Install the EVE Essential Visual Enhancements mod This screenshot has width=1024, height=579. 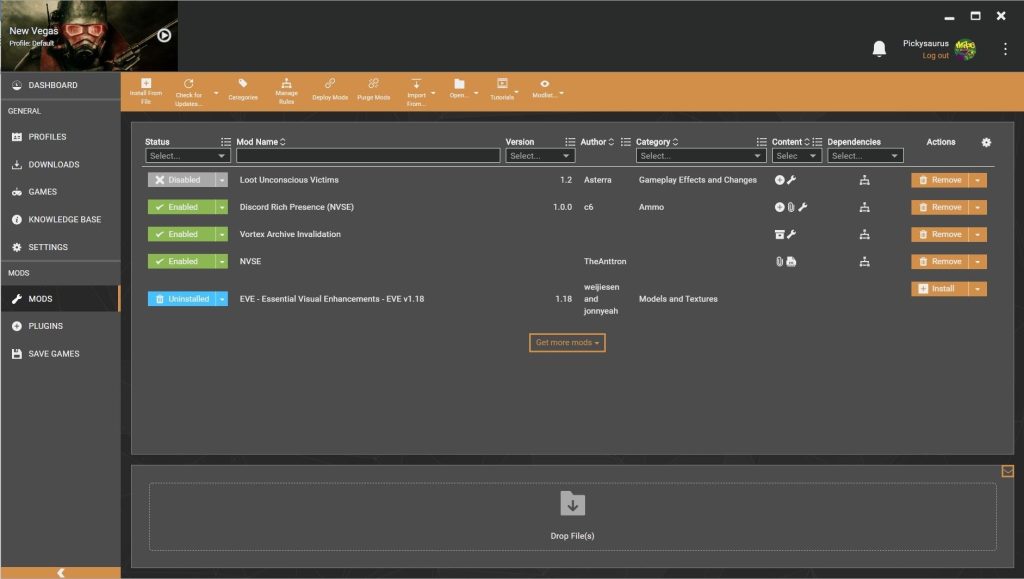pyautogui.click(x=939, y=289)
